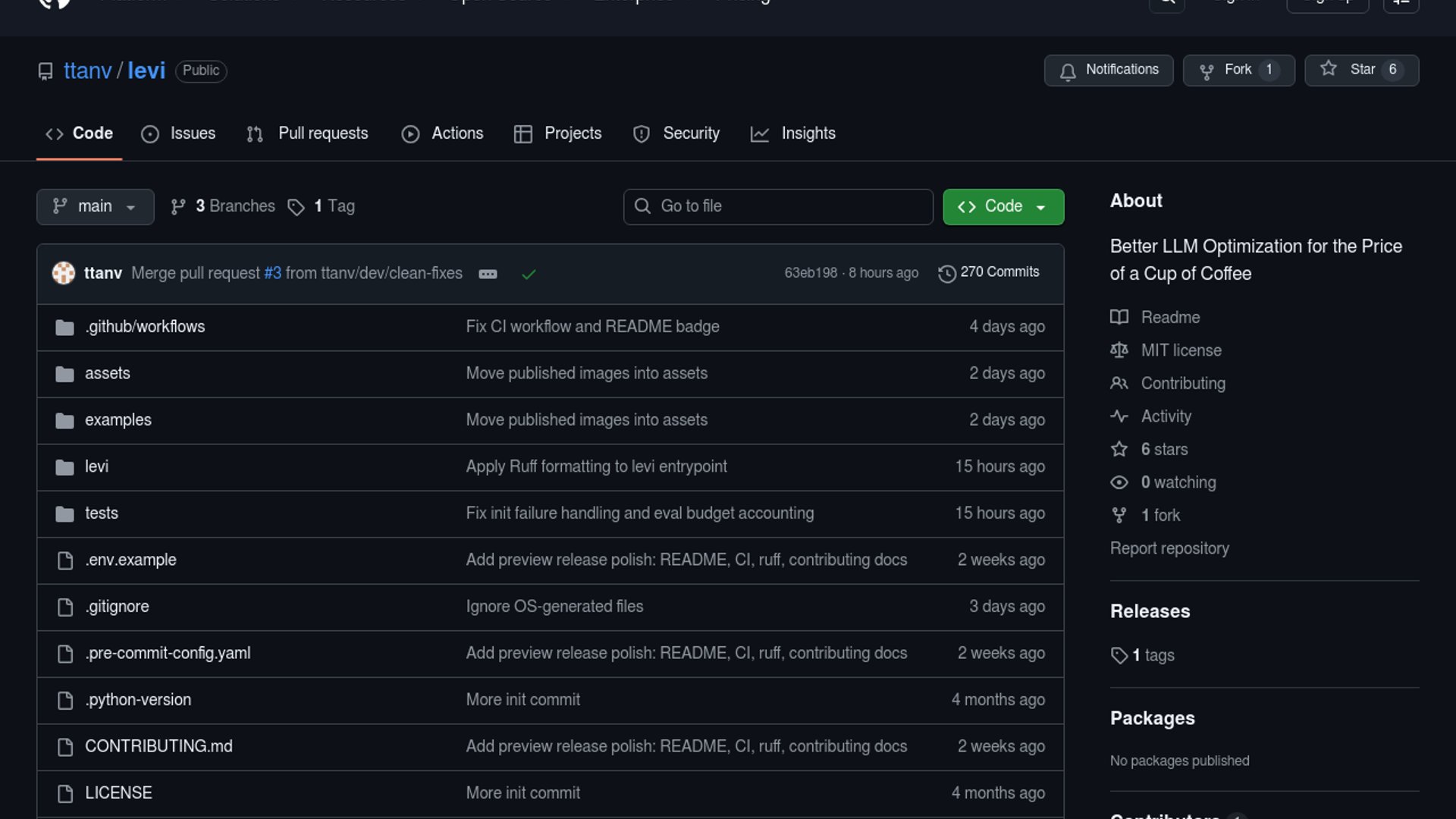Viewport: 1456px width, 819px height.
Task: Open the Report repository link
Action: tap(1169, 548)
